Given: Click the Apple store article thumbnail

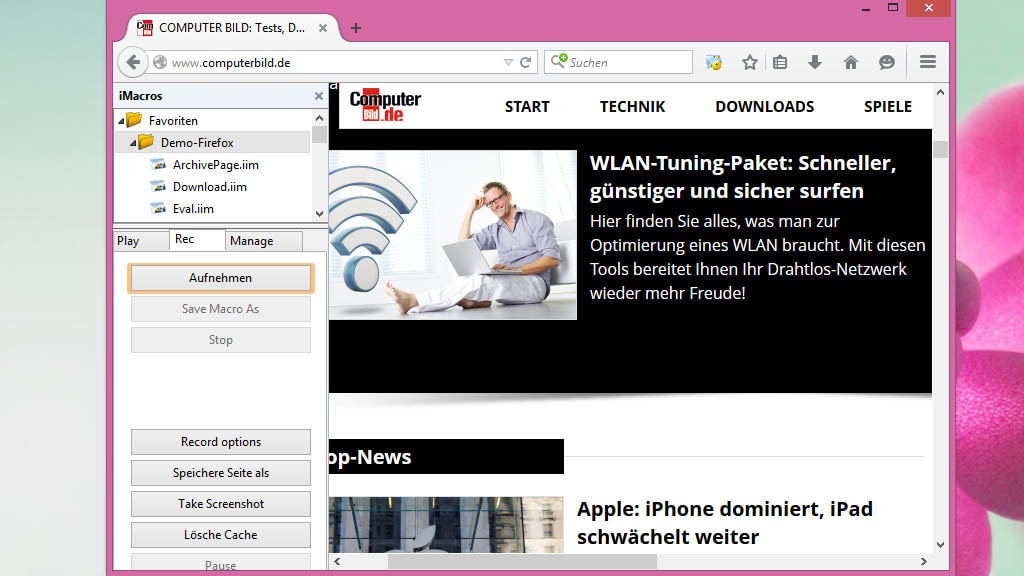Looking at the screenshot, I should [x=446, y=524].
